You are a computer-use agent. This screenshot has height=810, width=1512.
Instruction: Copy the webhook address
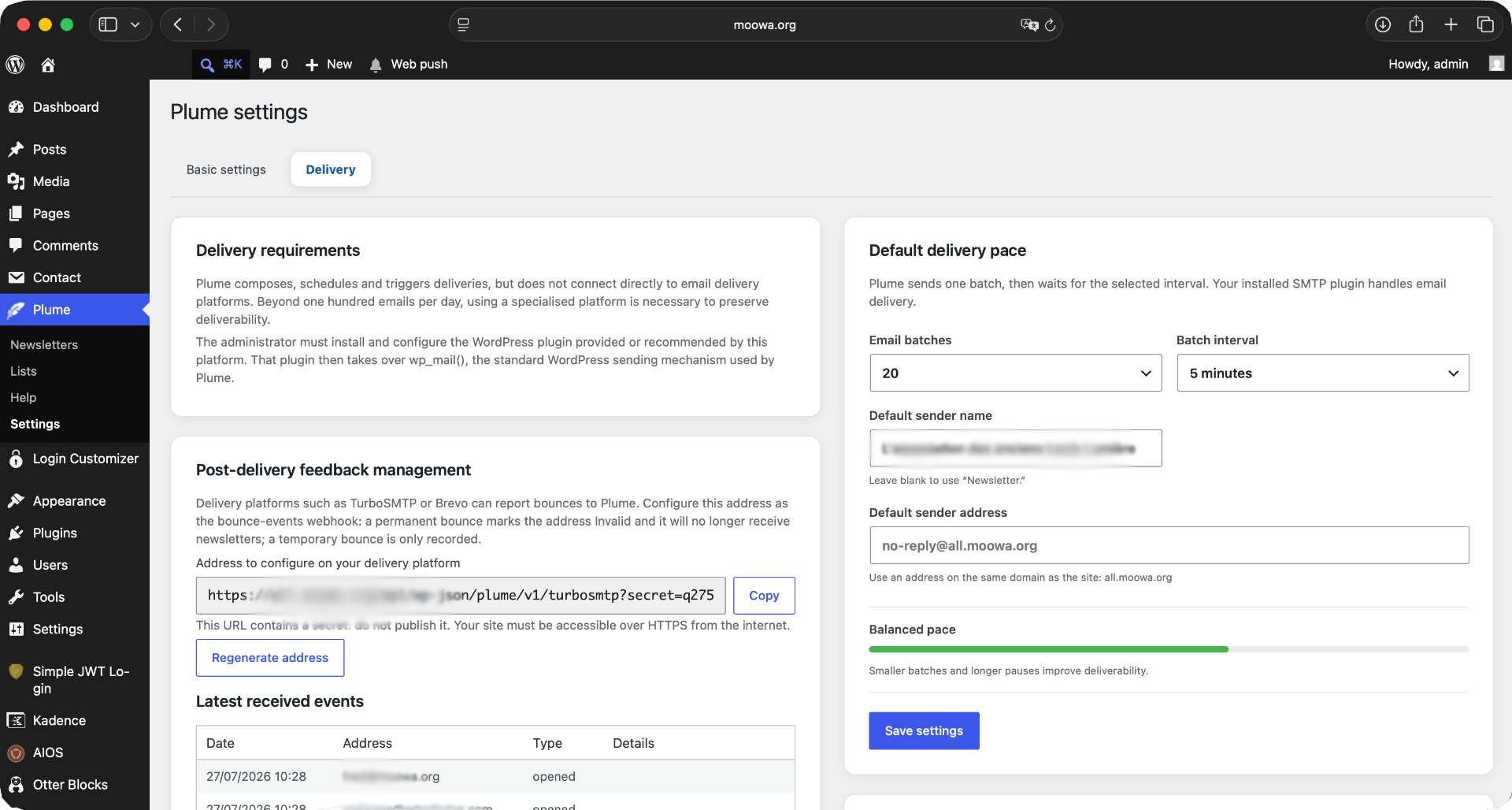click(764, 596)
